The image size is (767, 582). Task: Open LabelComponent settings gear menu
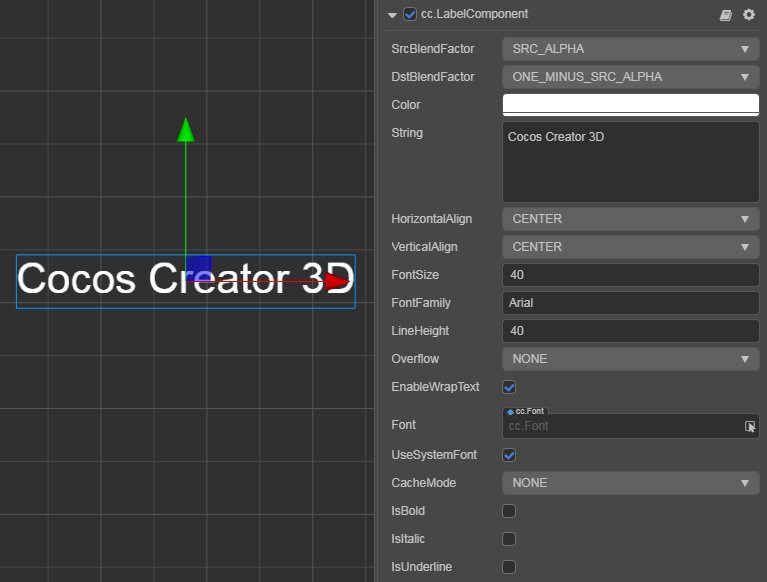click(748, 15)
